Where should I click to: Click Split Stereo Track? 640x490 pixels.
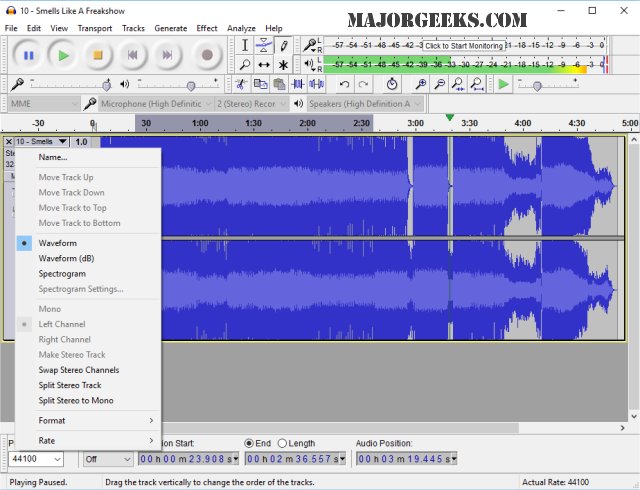coord(88,385)
